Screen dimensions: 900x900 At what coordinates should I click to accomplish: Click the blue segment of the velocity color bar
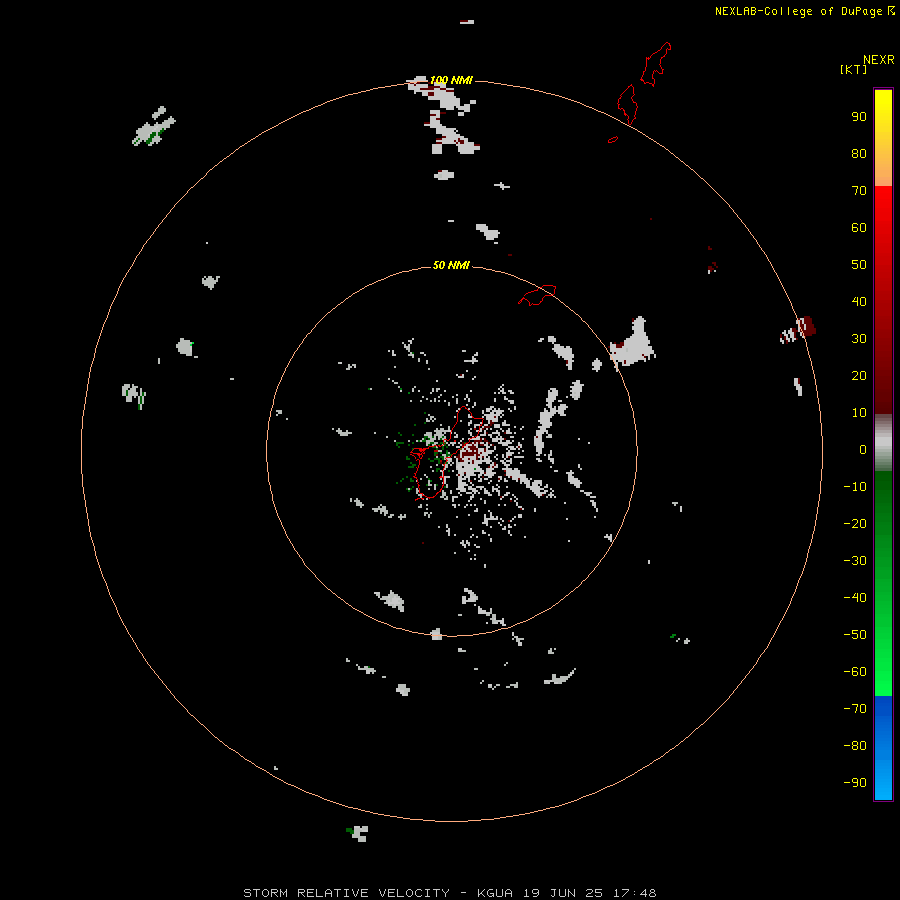click(x=883, y=748)
